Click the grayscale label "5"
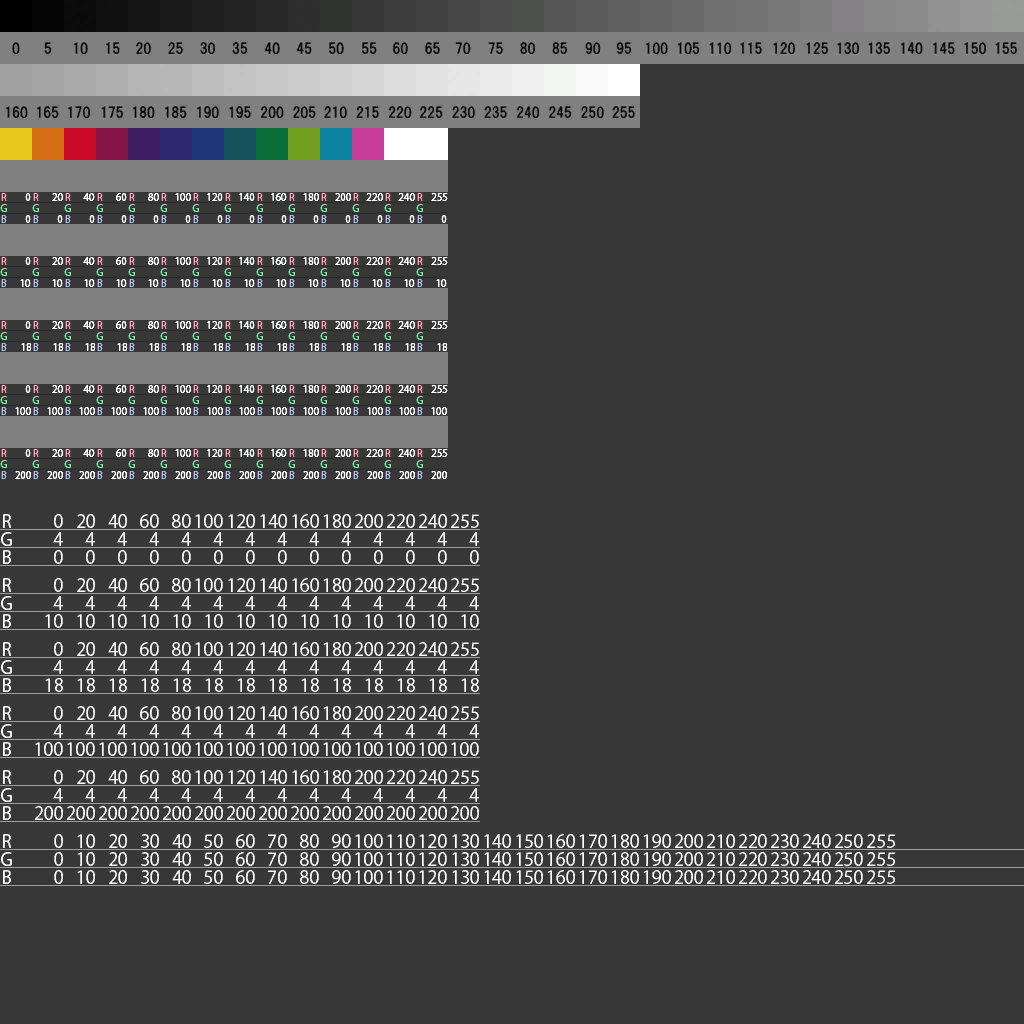The height and width of the screenshot is (1024, 1024). coord(48,48)
